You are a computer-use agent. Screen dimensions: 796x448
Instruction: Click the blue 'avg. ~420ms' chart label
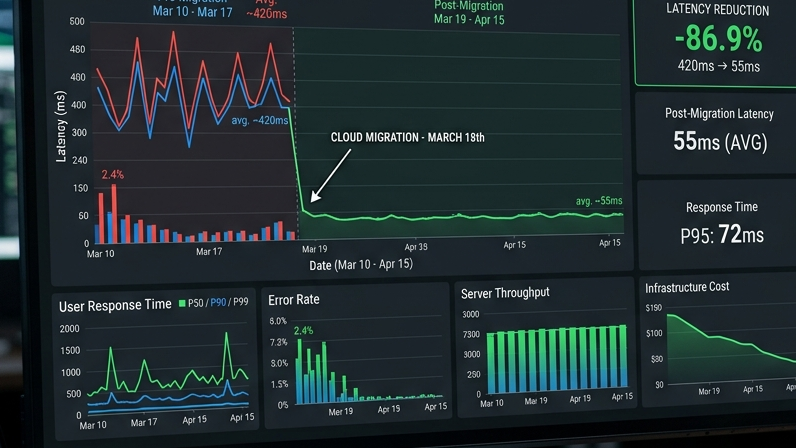tap(259, 120)
